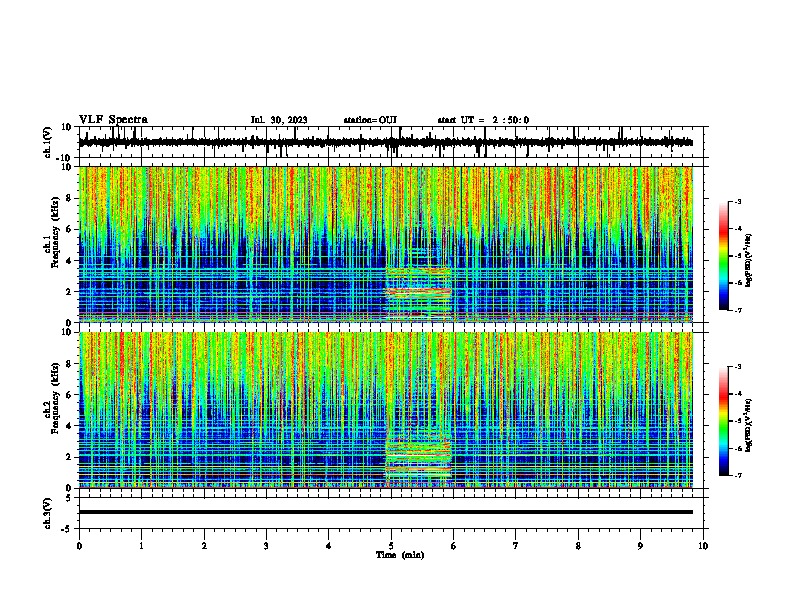The width and height of the screenshot is (792, 612).
Task: Click the "Time (min)" axis label
Action: [400, 555]
